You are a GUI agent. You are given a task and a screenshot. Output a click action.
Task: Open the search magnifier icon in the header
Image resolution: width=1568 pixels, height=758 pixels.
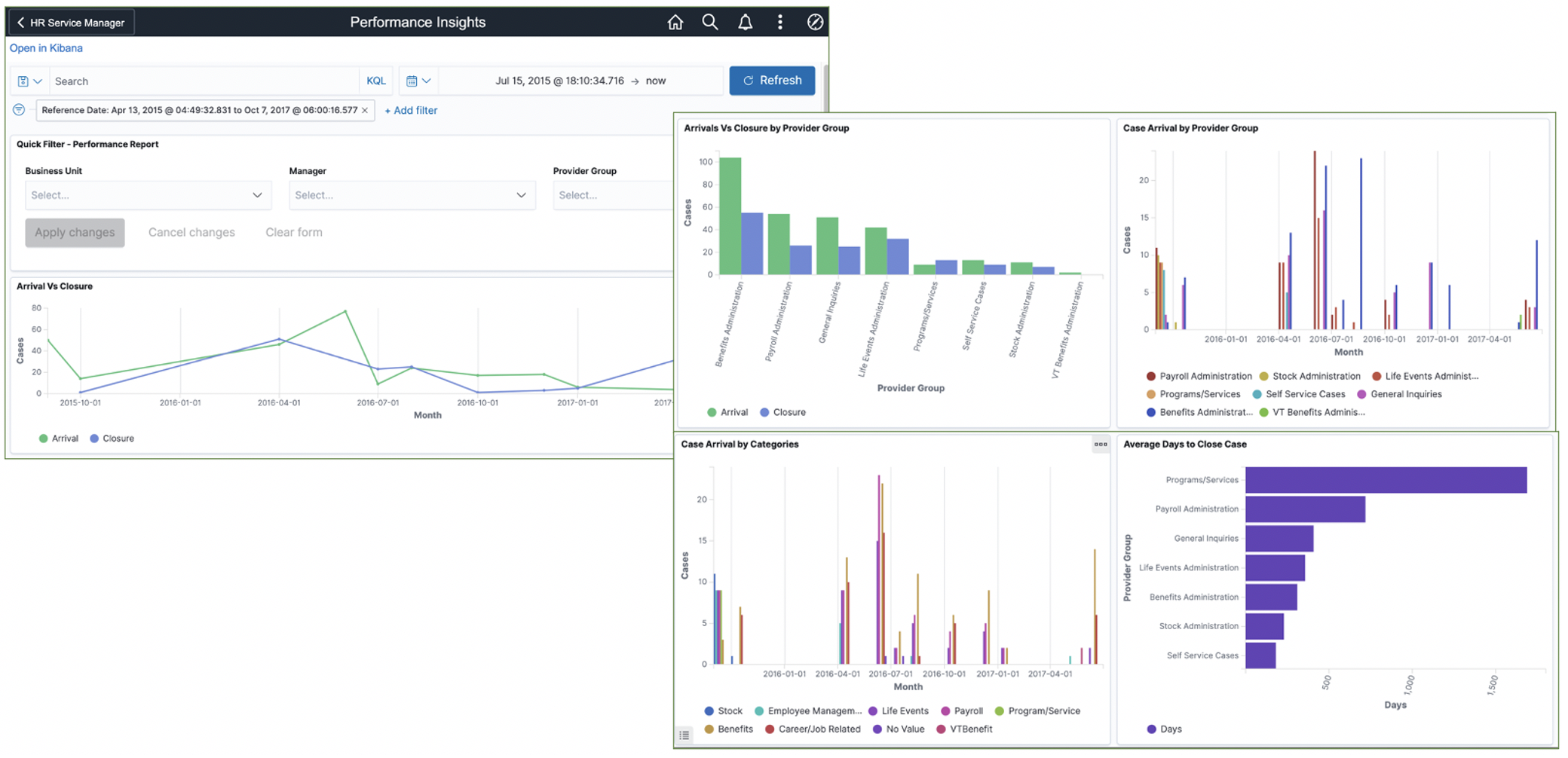[709, 22]
